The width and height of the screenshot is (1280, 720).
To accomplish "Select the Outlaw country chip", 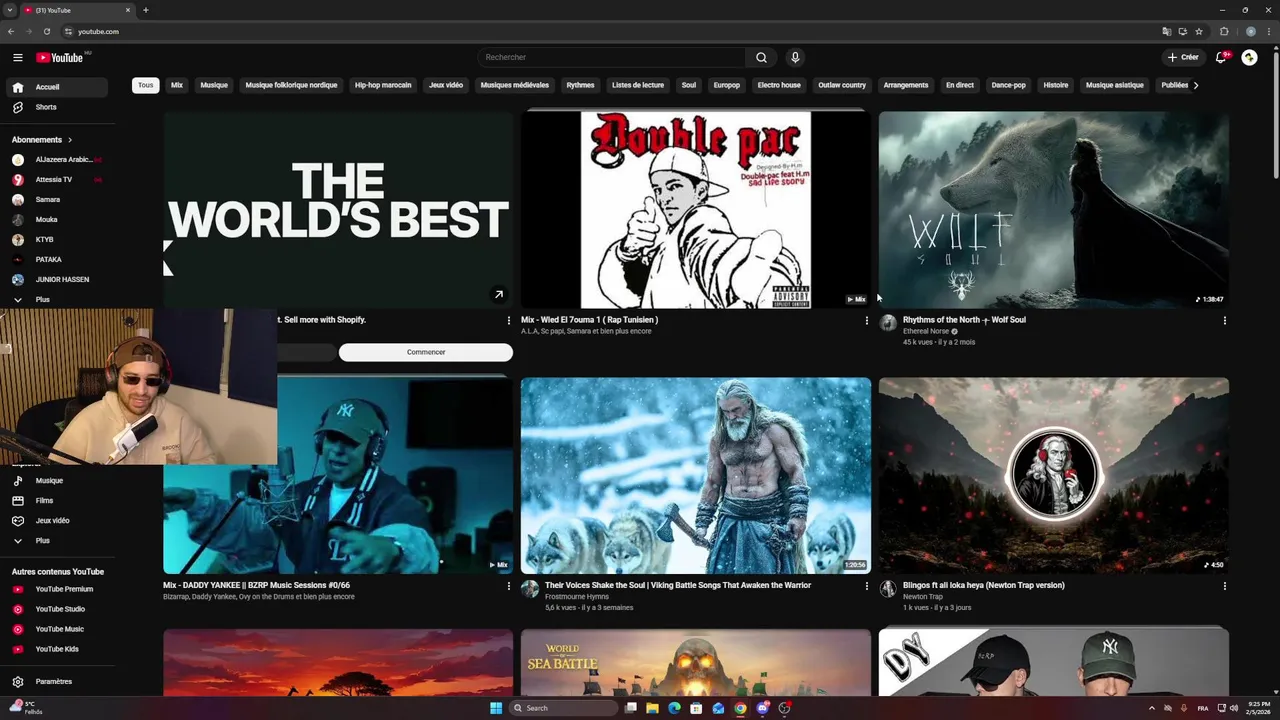I will tap(842, 85).
